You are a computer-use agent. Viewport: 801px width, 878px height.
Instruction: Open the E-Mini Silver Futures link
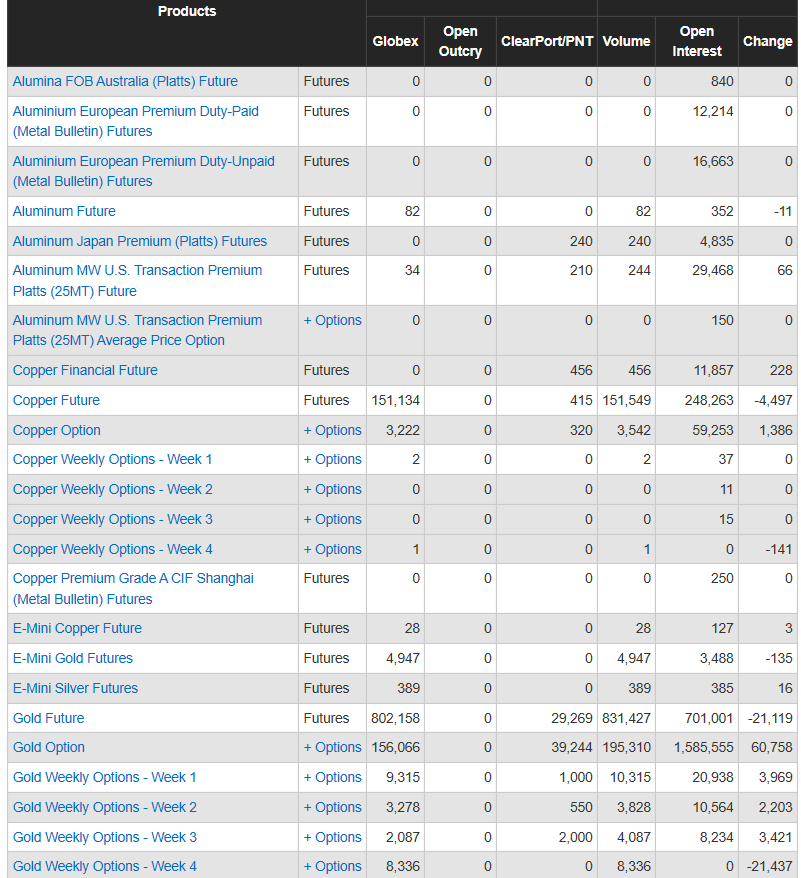75,688
